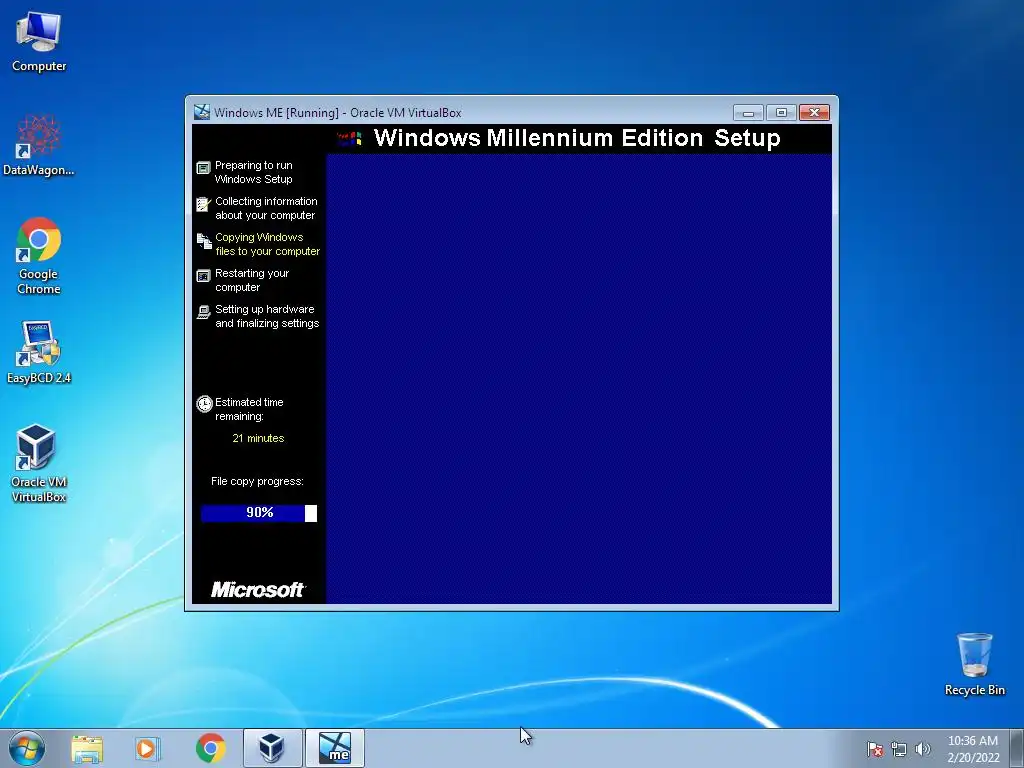The width and height of the screenshot is (1024, 768).
Task: Click the 'File copy progress:' label
Action: tap(257, 481)
